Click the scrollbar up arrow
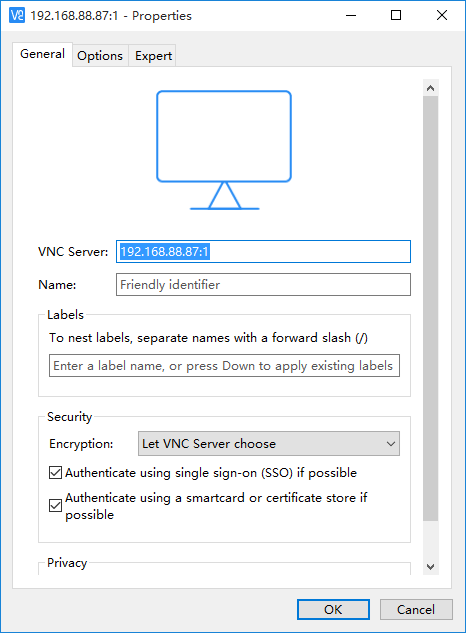Image resolution: width=466 pixels, height=633 pixels. 430,88
